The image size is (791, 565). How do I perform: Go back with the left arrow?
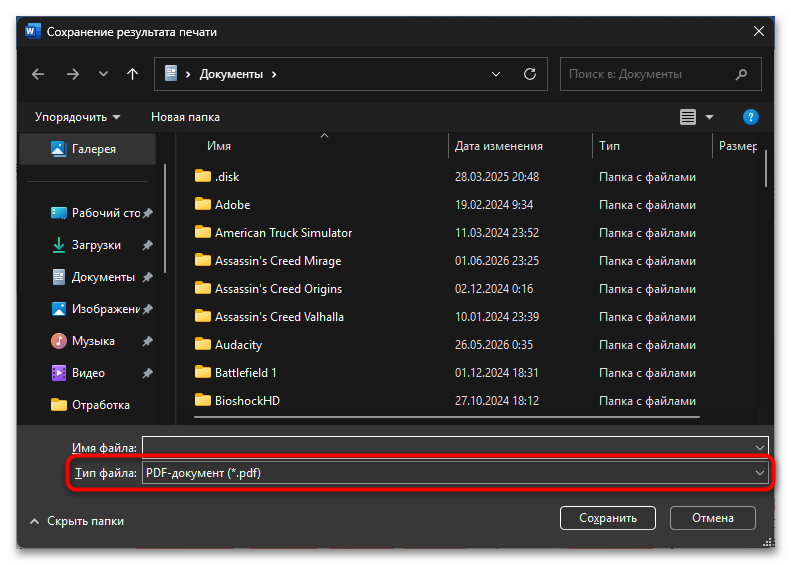tap(38, 74)
